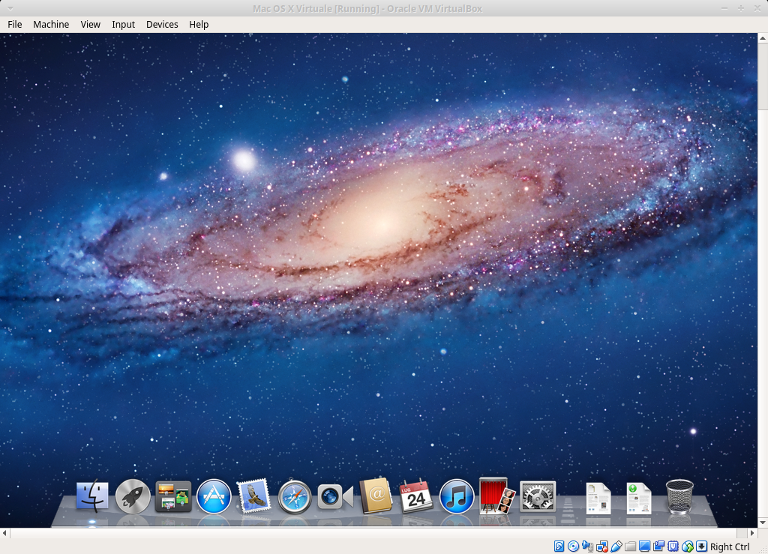The width and height of the screenshot is (768, 554).
Task: Open the Help menu
Action: click(199, 24)
